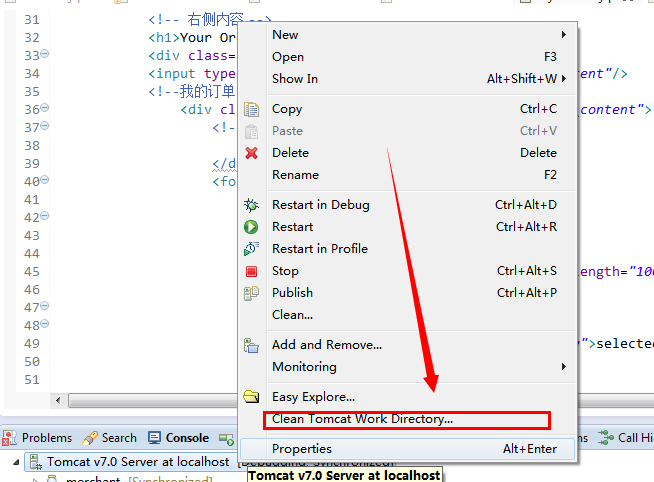Click the New submenu arrow
Viewport: 654px width, 482px height.
pyautogui.click(x=564, y=35)
